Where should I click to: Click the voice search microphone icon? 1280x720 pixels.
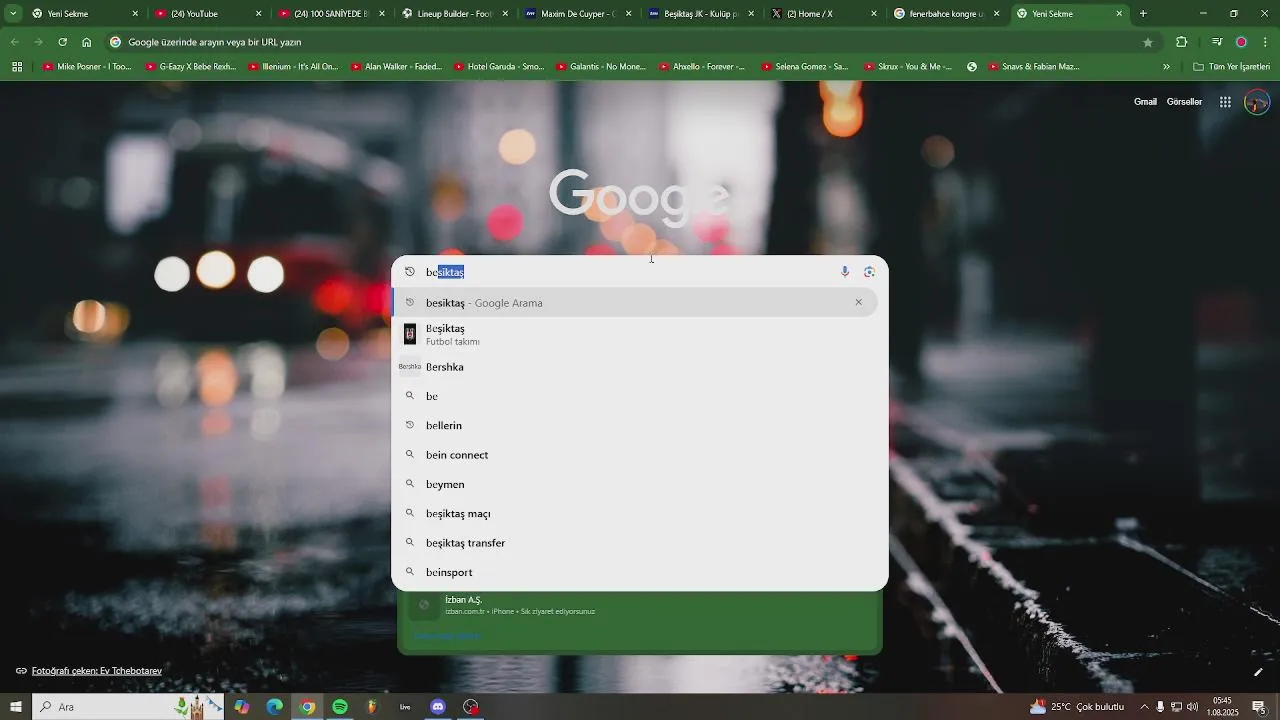click(x=845, y=272)
